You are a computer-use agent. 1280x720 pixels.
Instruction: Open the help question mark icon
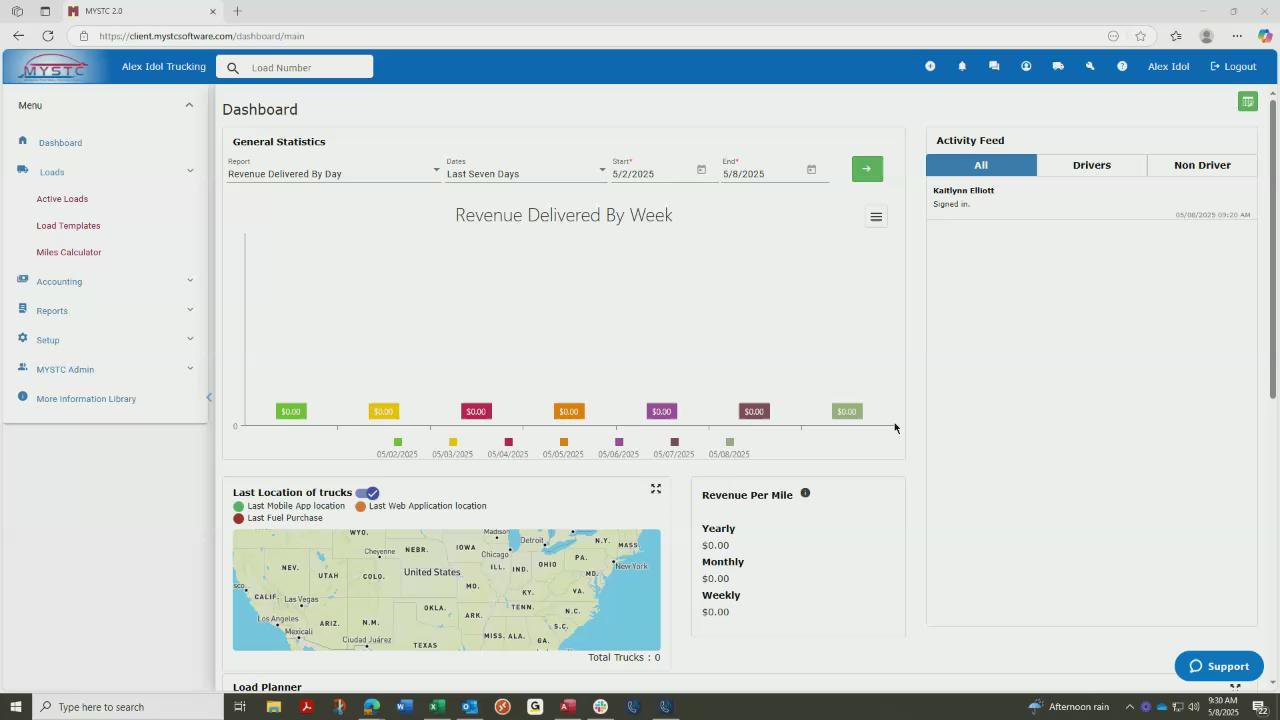click(1122, 66)
